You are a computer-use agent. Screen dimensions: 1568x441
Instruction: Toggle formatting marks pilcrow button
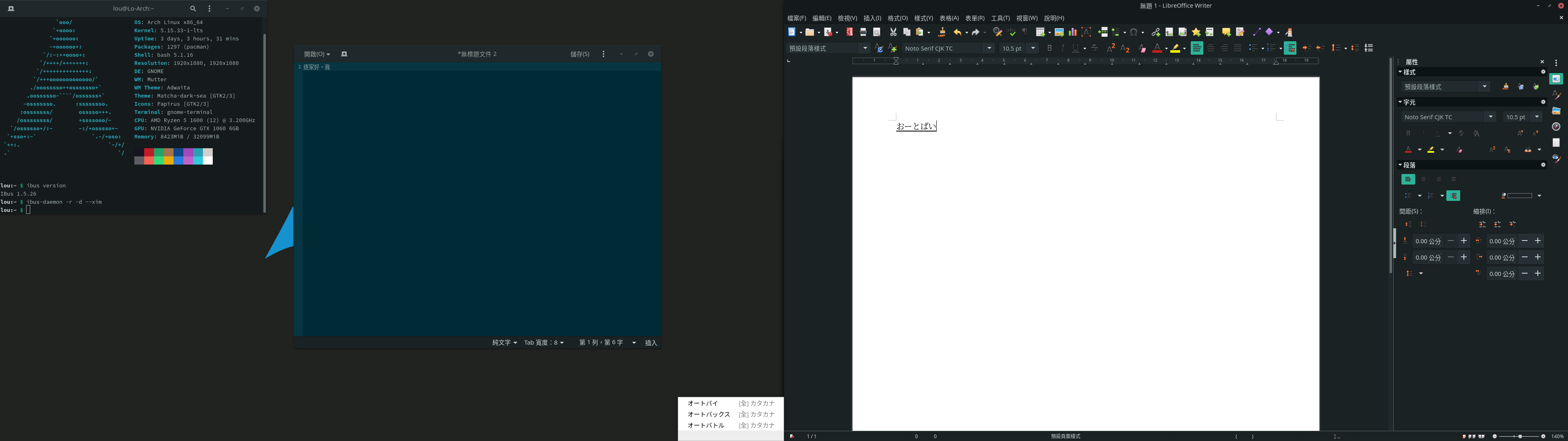[1025, 32]
